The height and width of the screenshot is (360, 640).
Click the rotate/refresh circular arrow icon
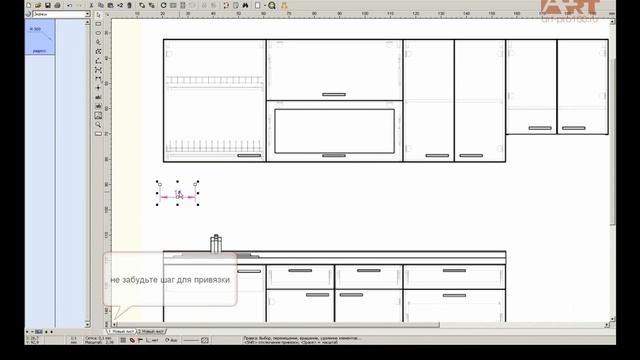[x=163, y=5]
